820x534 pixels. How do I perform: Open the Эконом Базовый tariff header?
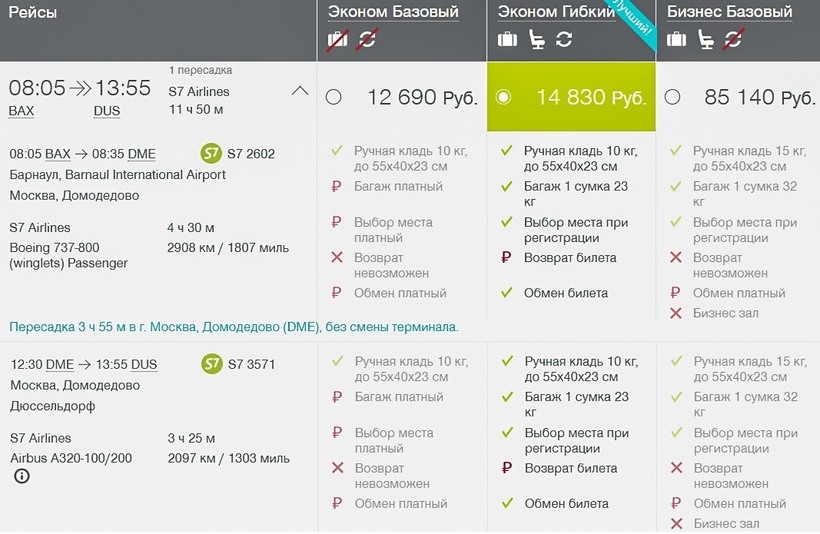pos(393,13)
